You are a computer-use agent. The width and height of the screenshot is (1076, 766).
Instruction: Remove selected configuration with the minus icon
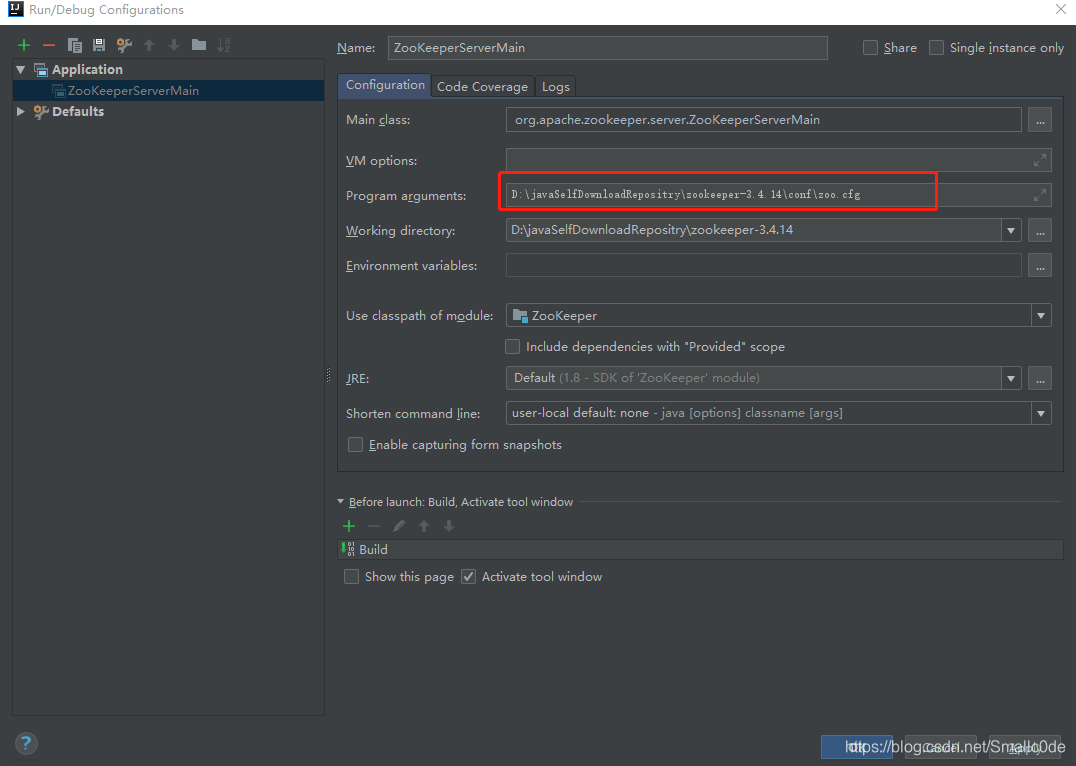[49, 45]
